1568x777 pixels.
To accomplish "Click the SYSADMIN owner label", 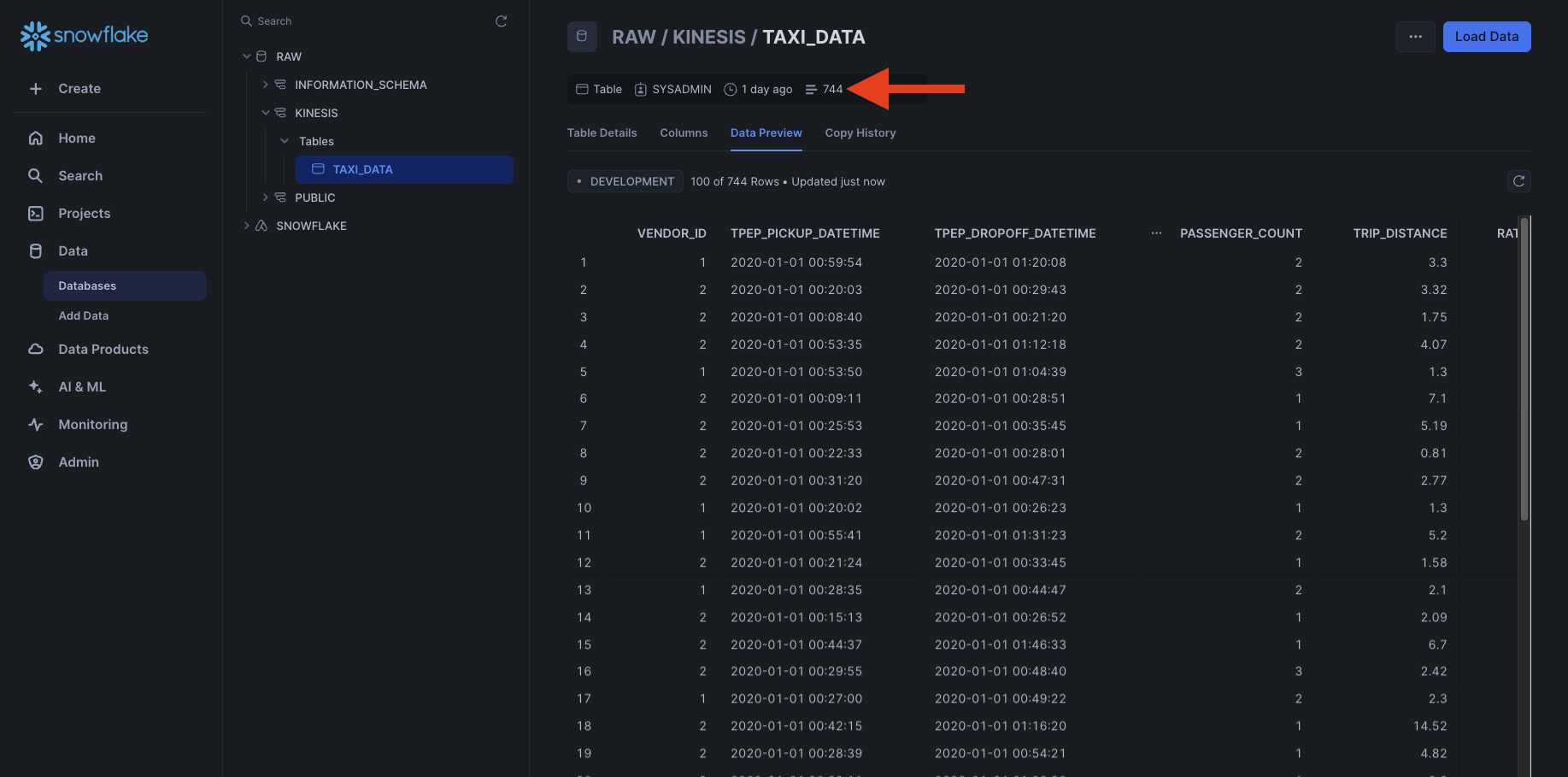I will click(x=682, y=89).
